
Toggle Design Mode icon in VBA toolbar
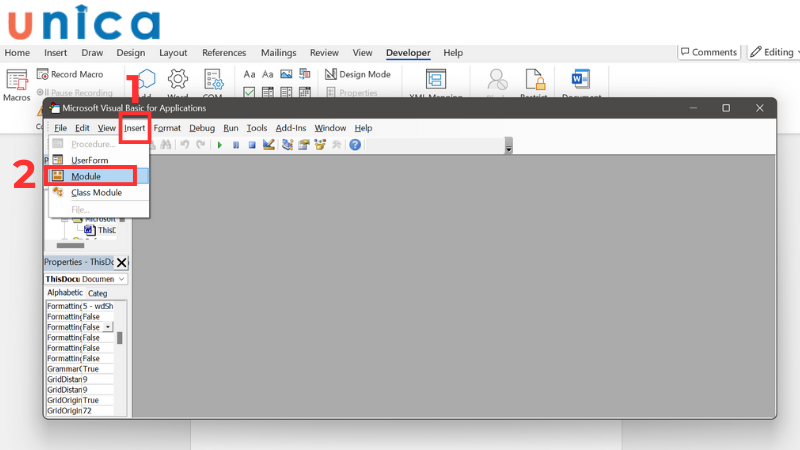tap(269, 145)
